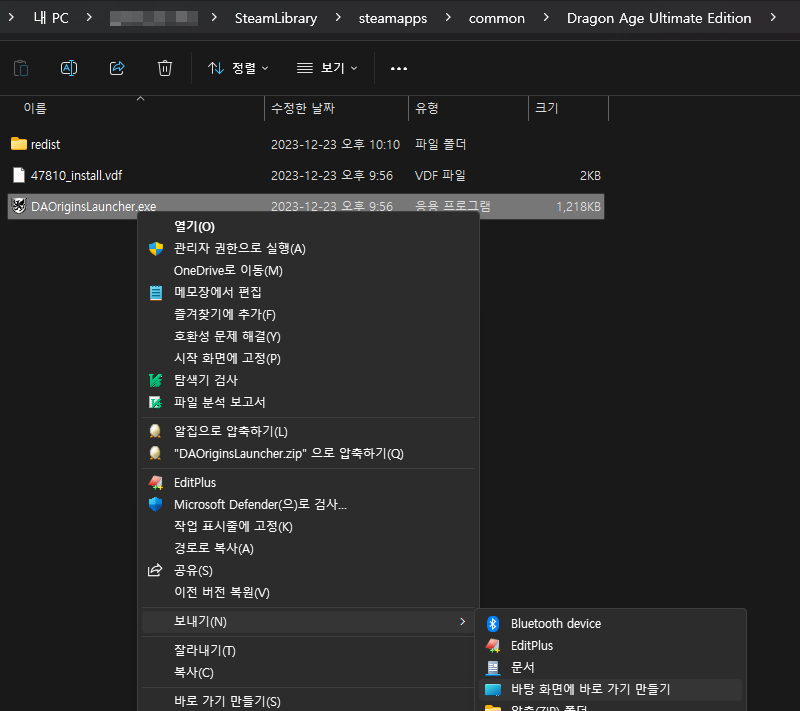This screenshot has height=711, width=800.
Task: Choose EditPlus in the main context menu
Action: 309,483
